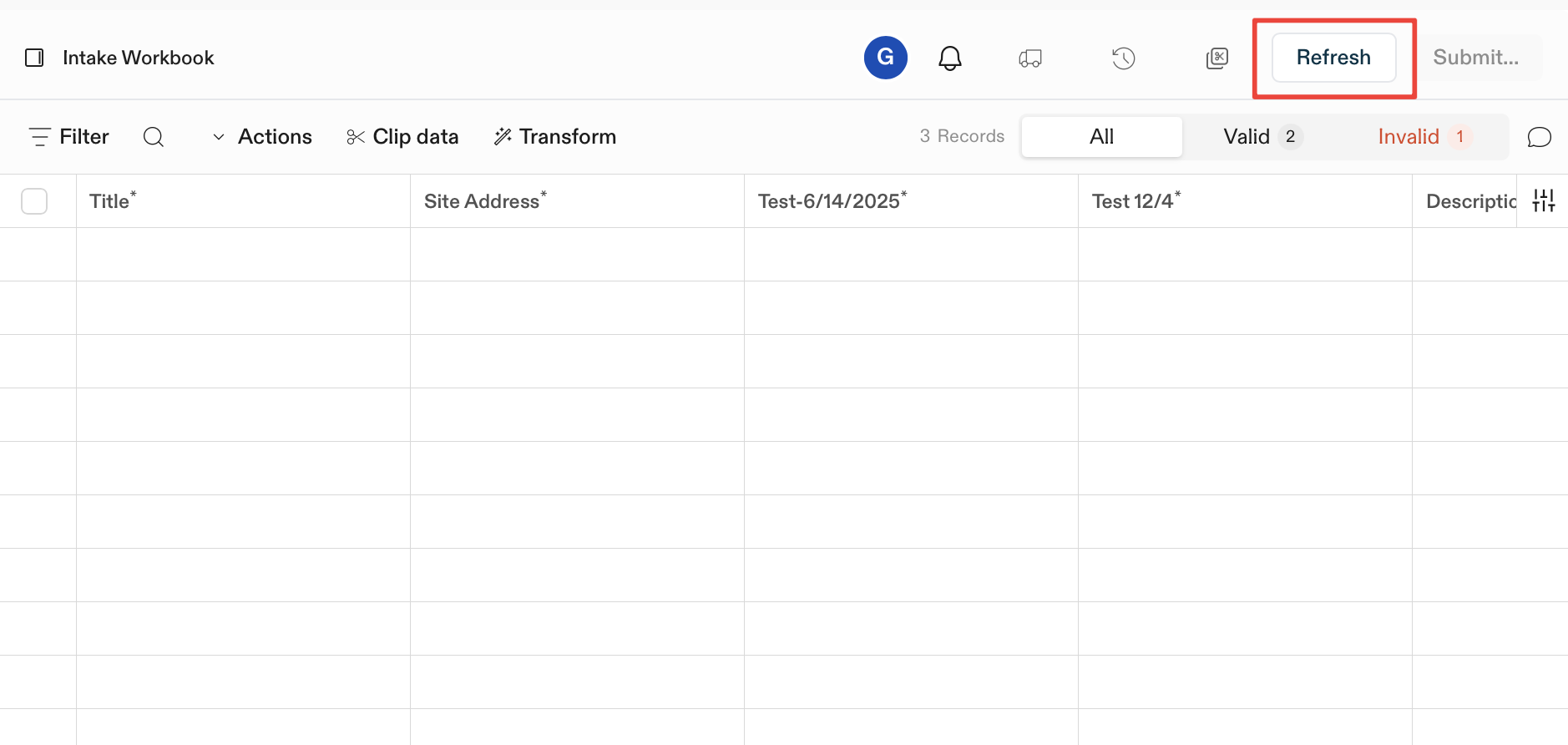Select the Test 12/4 column header
Image resolution: width=1568 pixels, height=745 pixels.
click(1245, 201)
